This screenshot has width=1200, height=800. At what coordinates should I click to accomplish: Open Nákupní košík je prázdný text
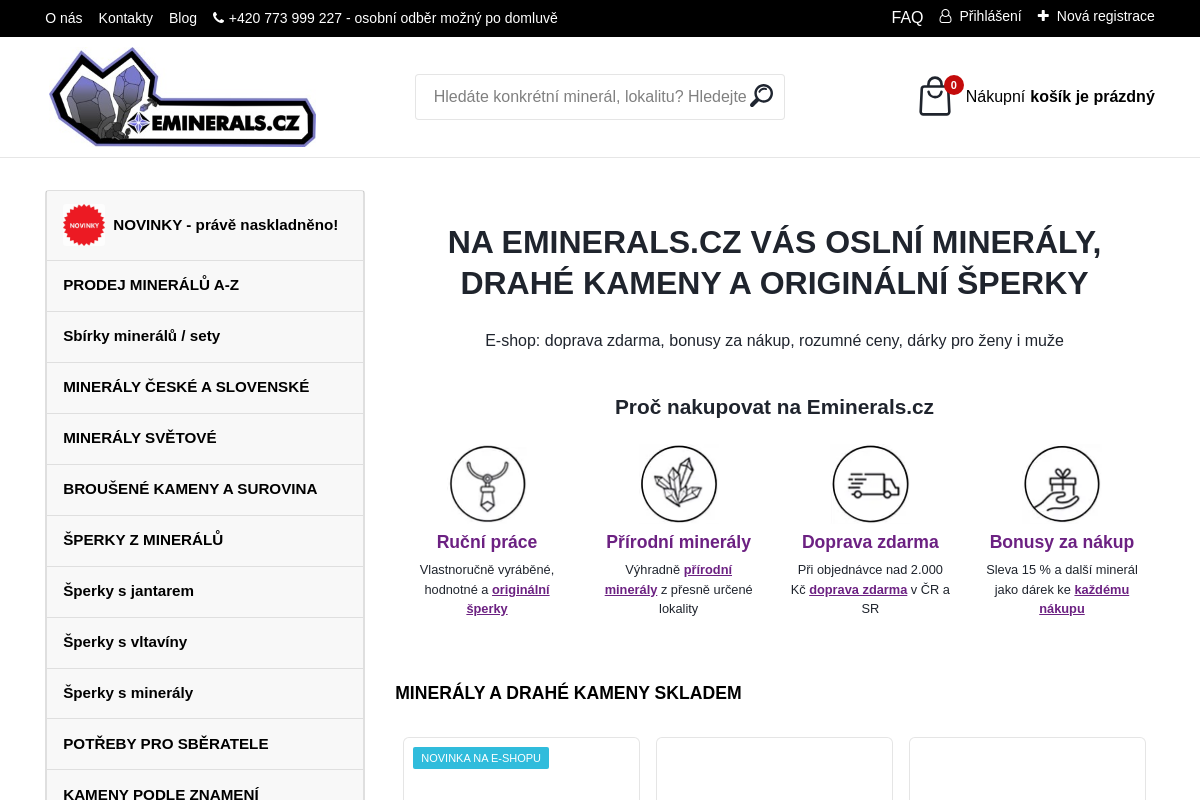click(1060, 97)
